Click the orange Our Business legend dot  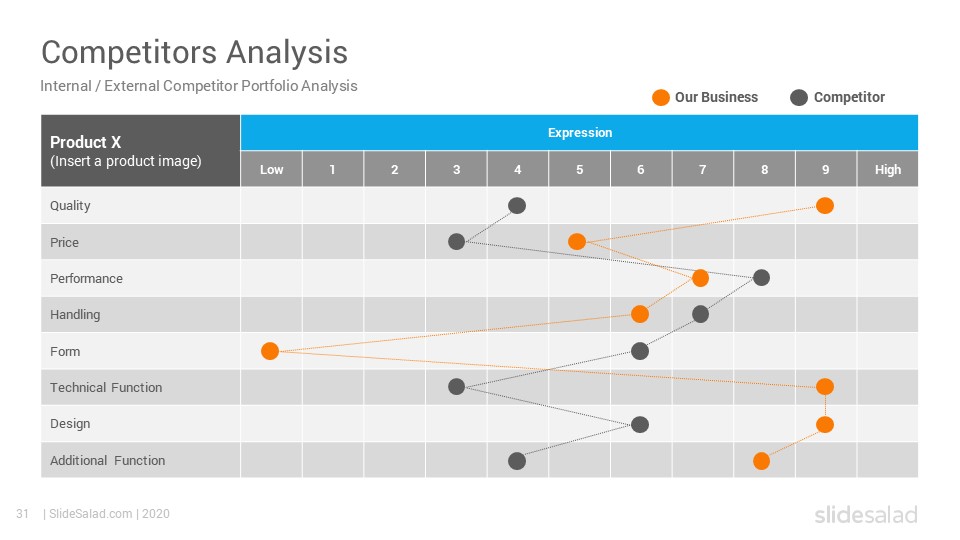tap(661, 97)
